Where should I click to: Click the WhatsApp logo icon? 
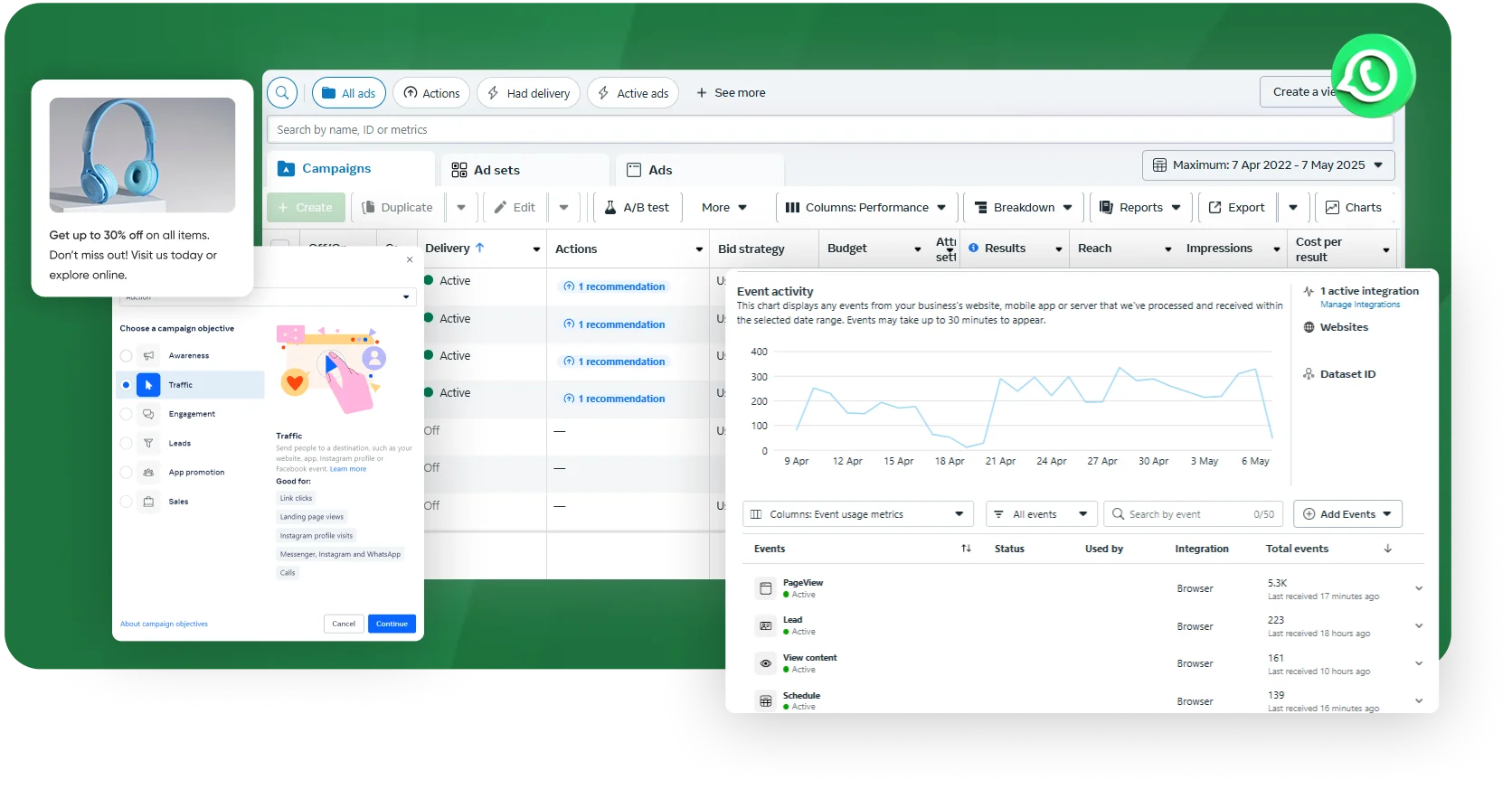pos(1372,77)
